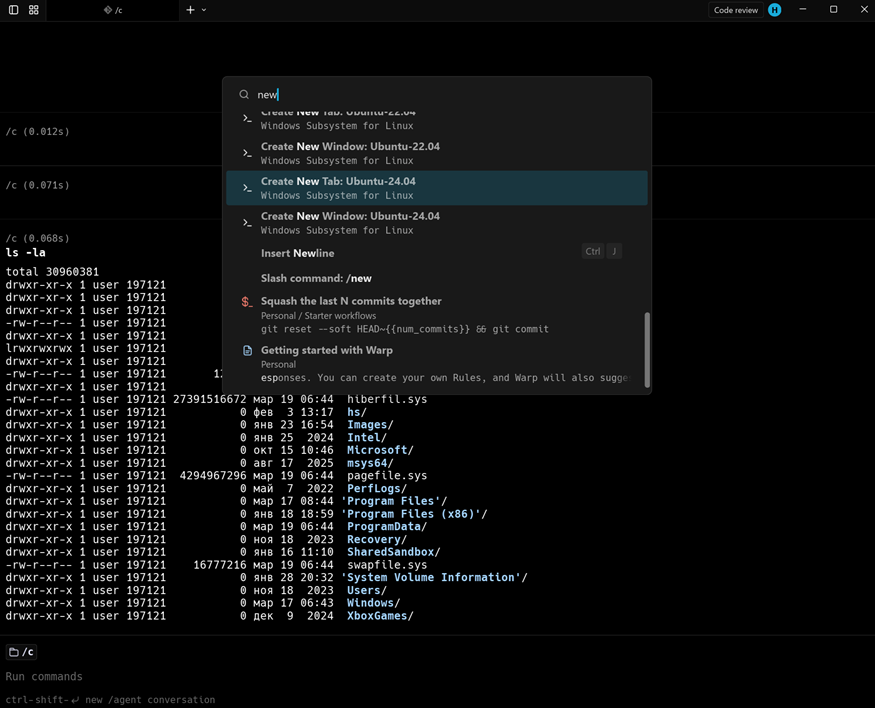The image size is (875, 708).
Task: Click terminal icon beside New Window Ubuntu-24.04
Action: coord(247,223)
